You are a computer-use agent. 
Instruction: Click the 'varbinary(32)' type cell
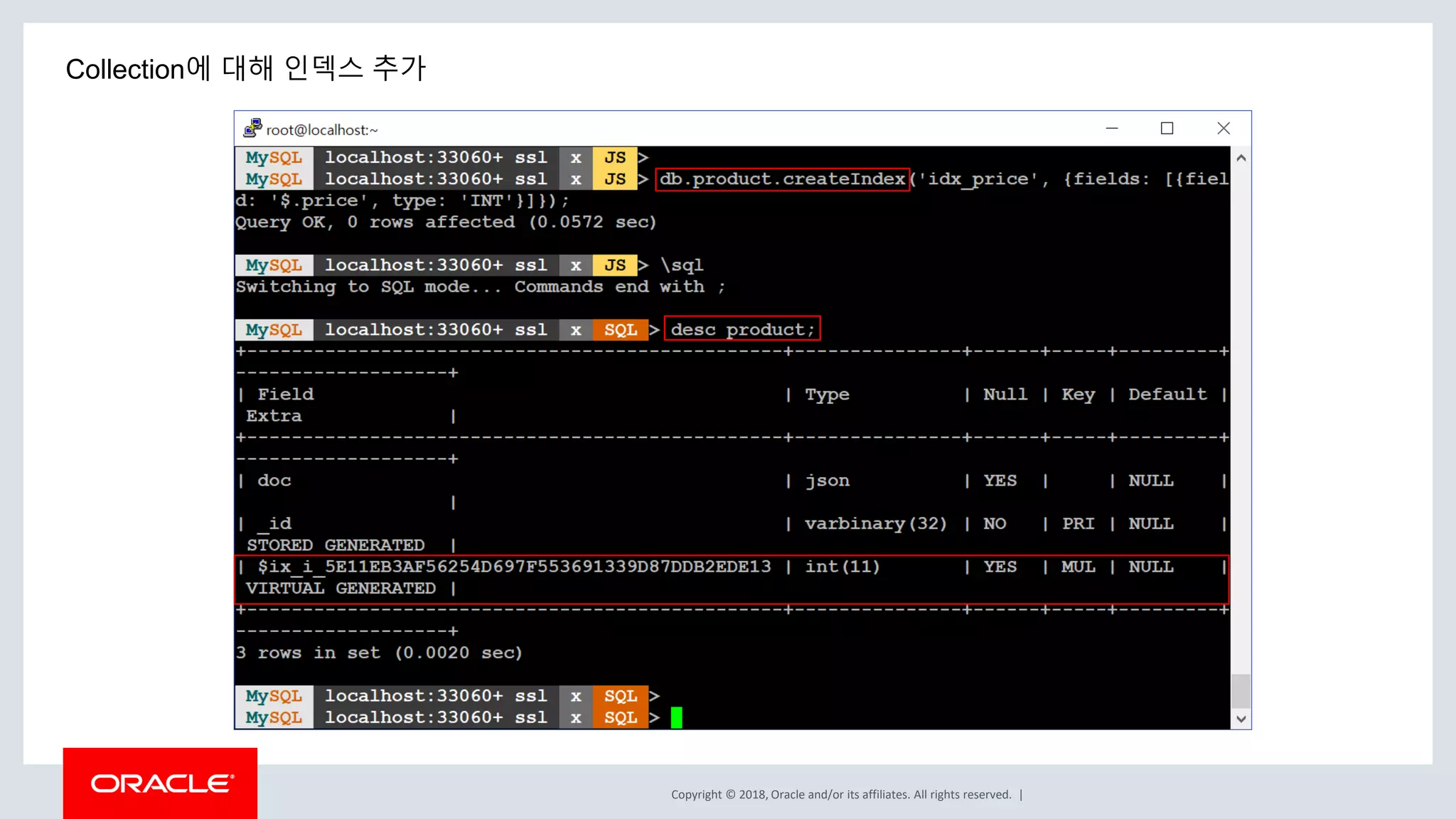click(x=876, y=524)
